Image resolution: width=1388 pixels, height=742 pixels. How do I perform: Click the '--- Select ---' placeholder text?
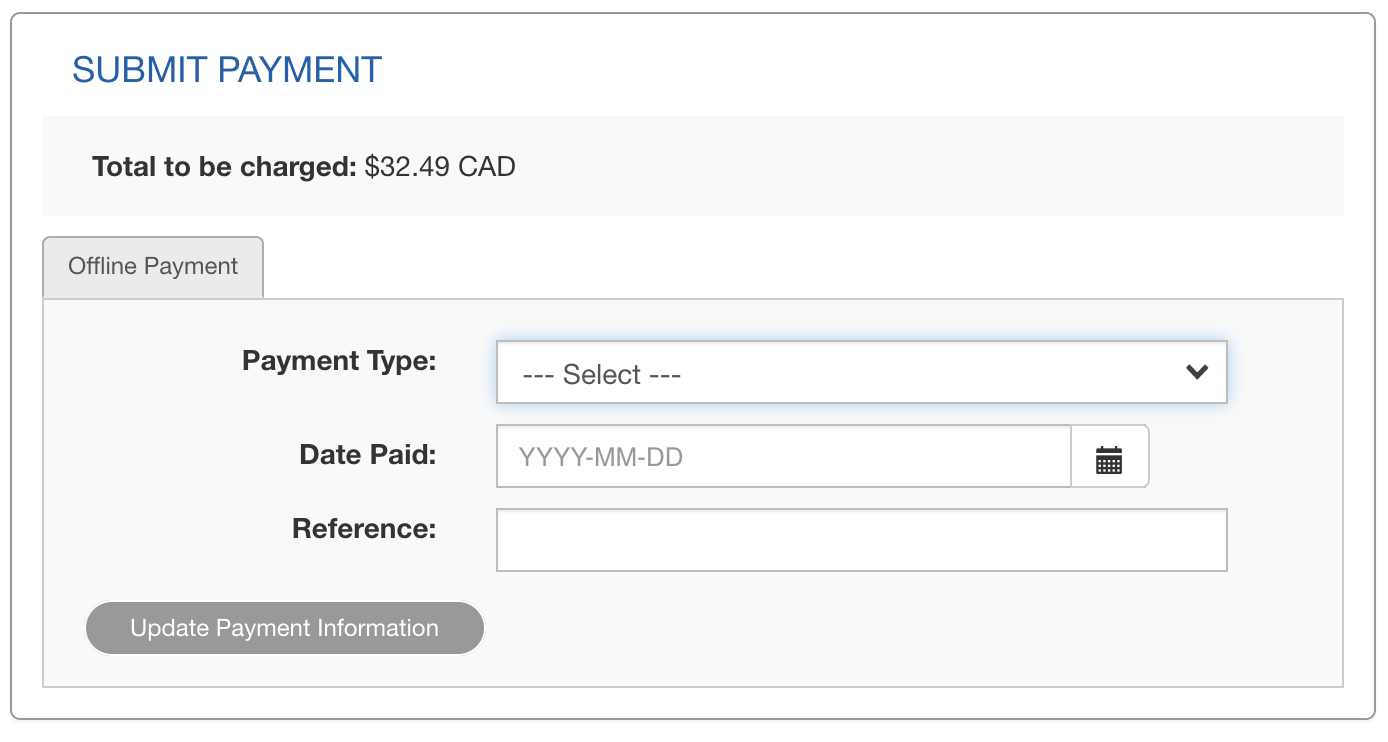pos(601,375)
